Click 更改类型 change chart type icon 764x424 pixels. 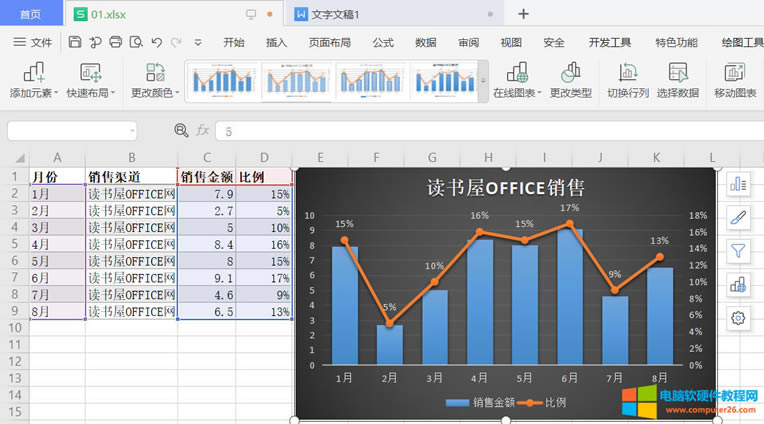coord(571,72)
